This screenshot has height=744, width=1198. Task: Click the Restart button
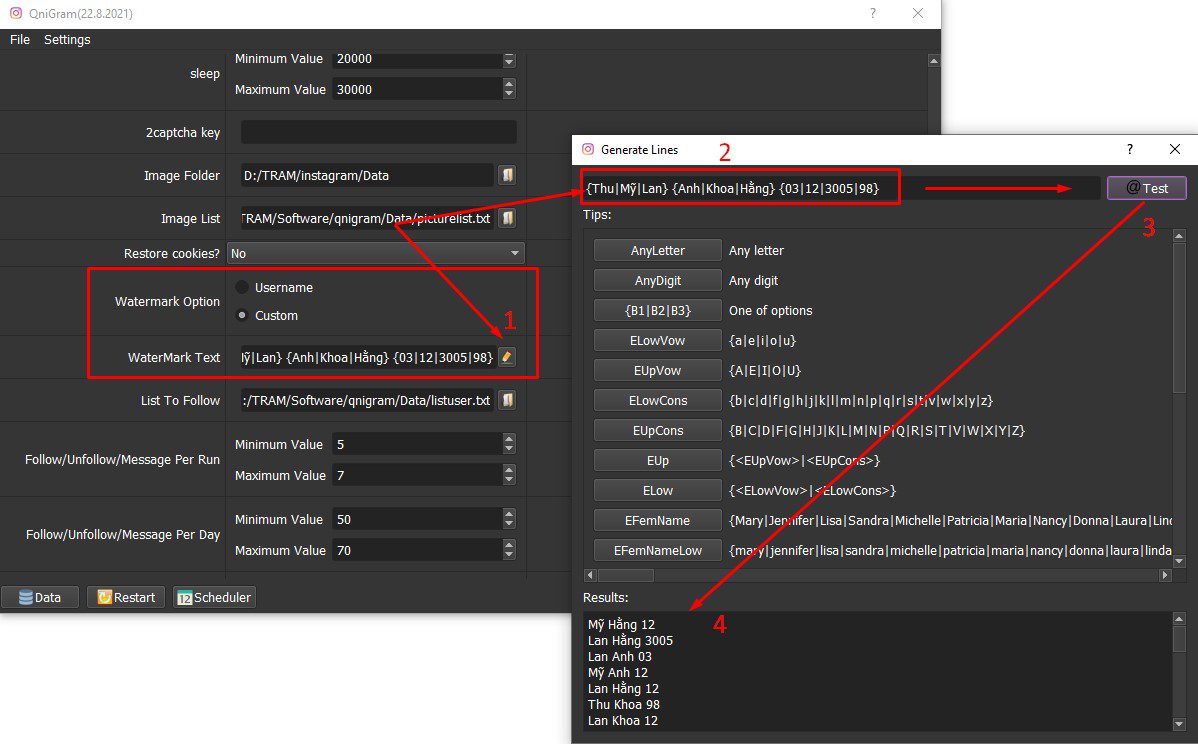[126, 597]
